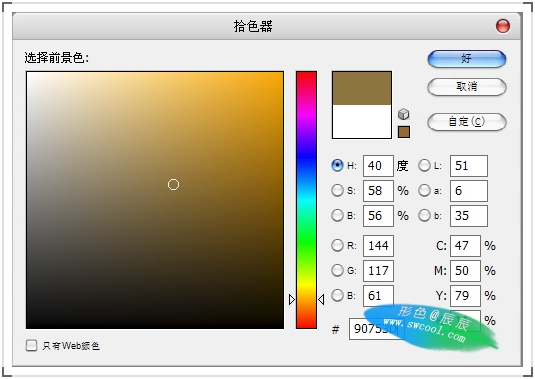The height and width of the screenshot is (379, 535).
Task: Confirm the color with the 好 button
Action: 466,59
